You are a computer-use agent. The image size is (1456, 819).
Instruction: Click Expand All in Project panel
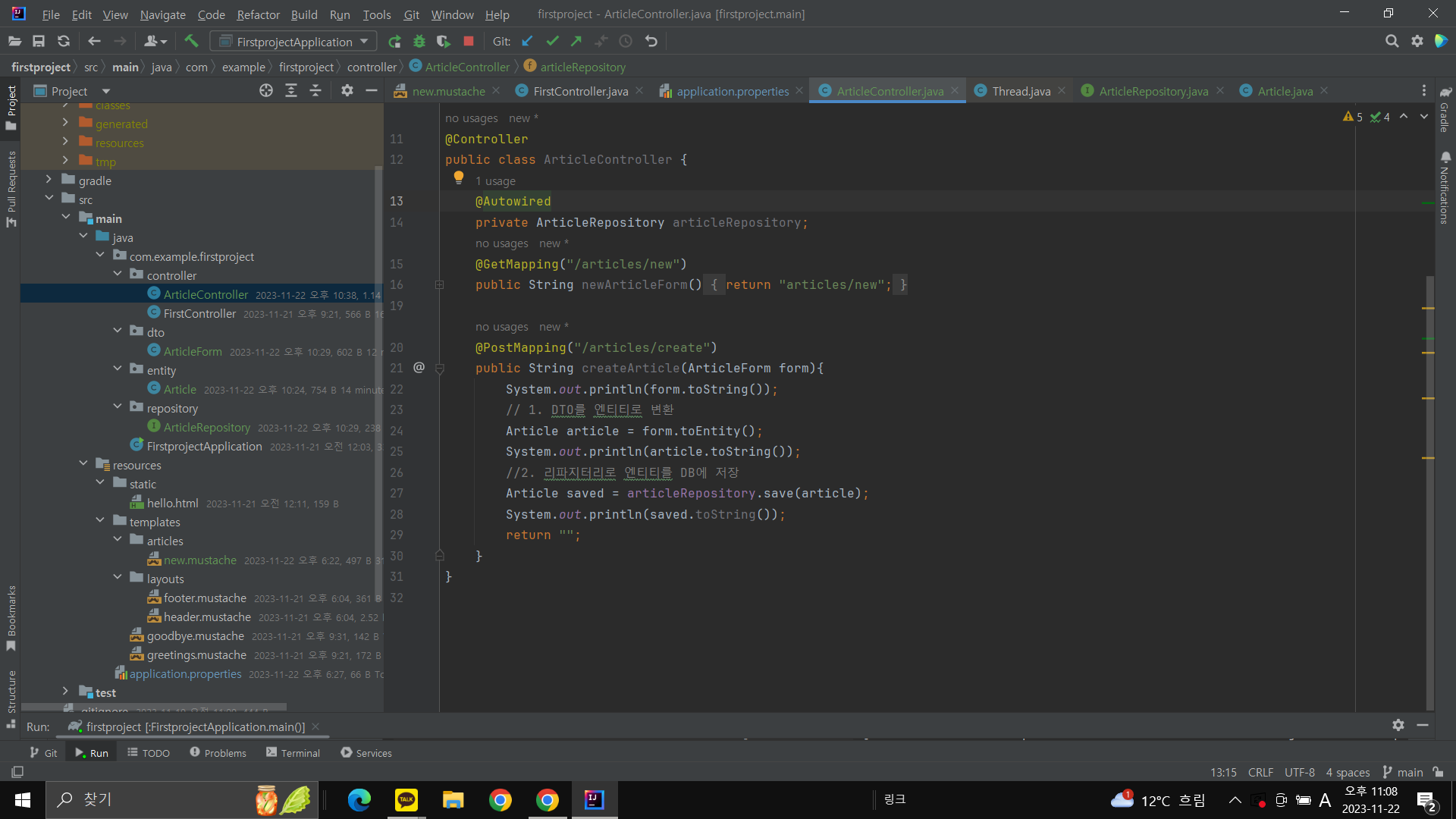click(291, 91)
